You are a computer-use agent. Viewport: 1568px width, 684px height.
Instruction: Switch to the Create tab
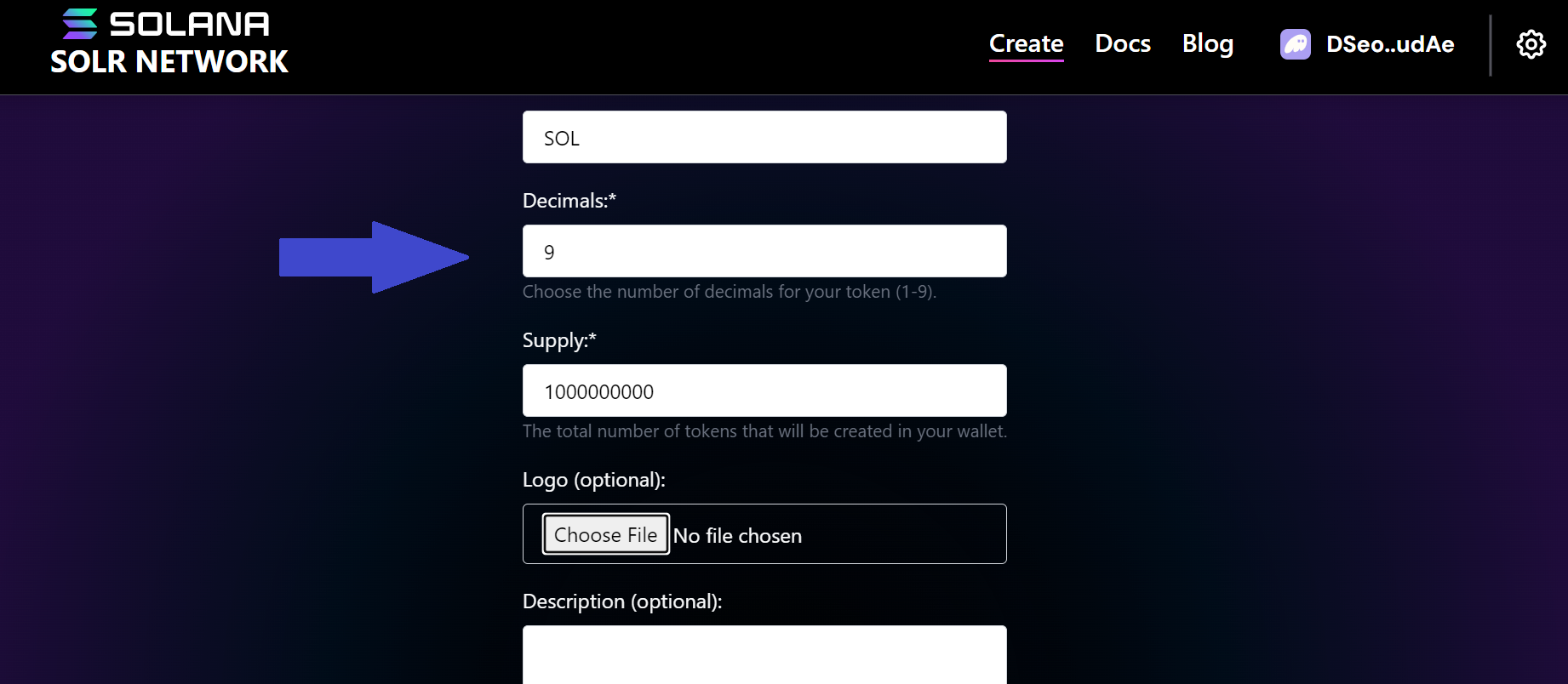(1026, 43)
